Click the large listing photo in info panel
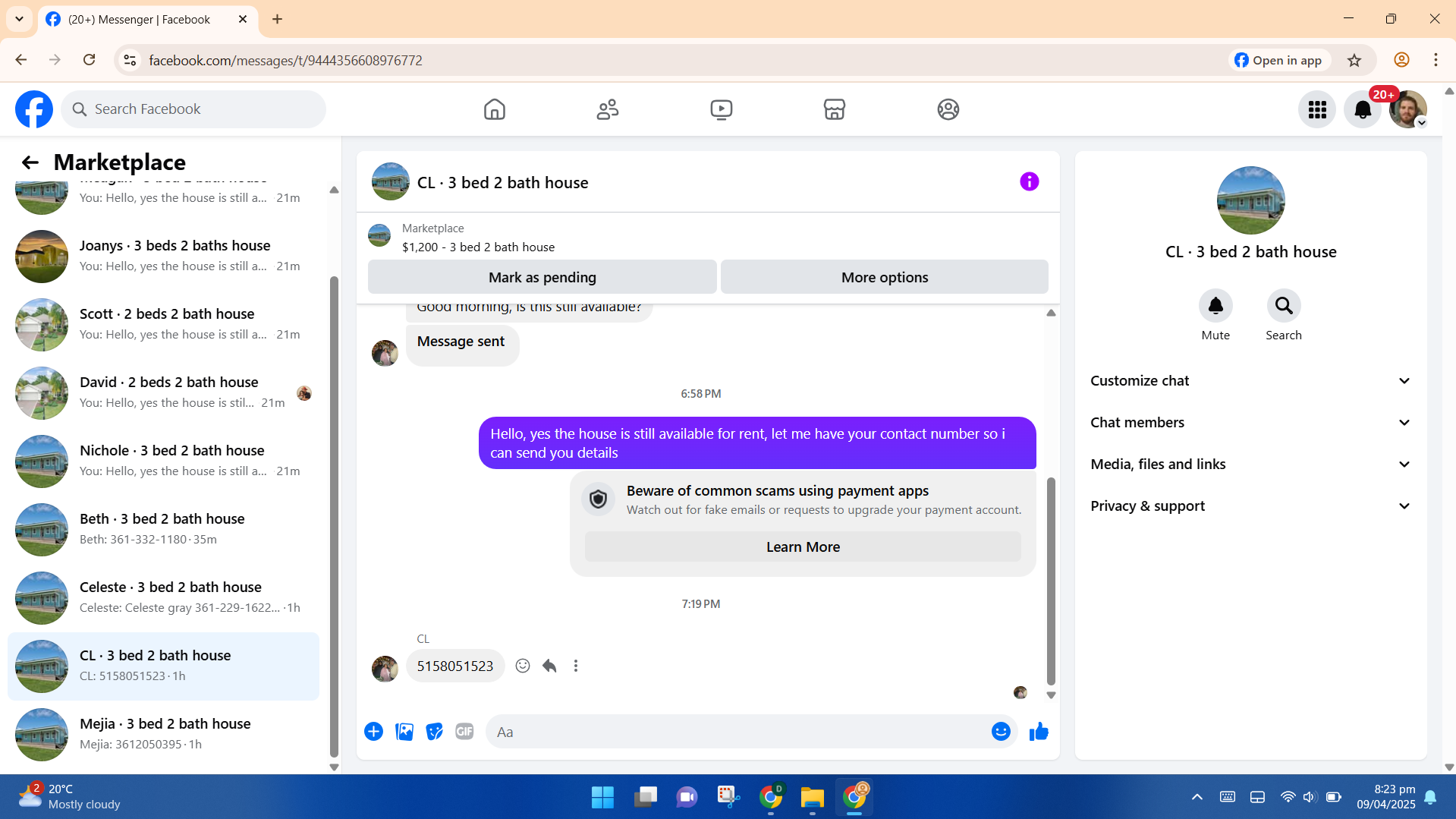The width and height of the screenshot is (1456, 819). (x=1250, y=200)
